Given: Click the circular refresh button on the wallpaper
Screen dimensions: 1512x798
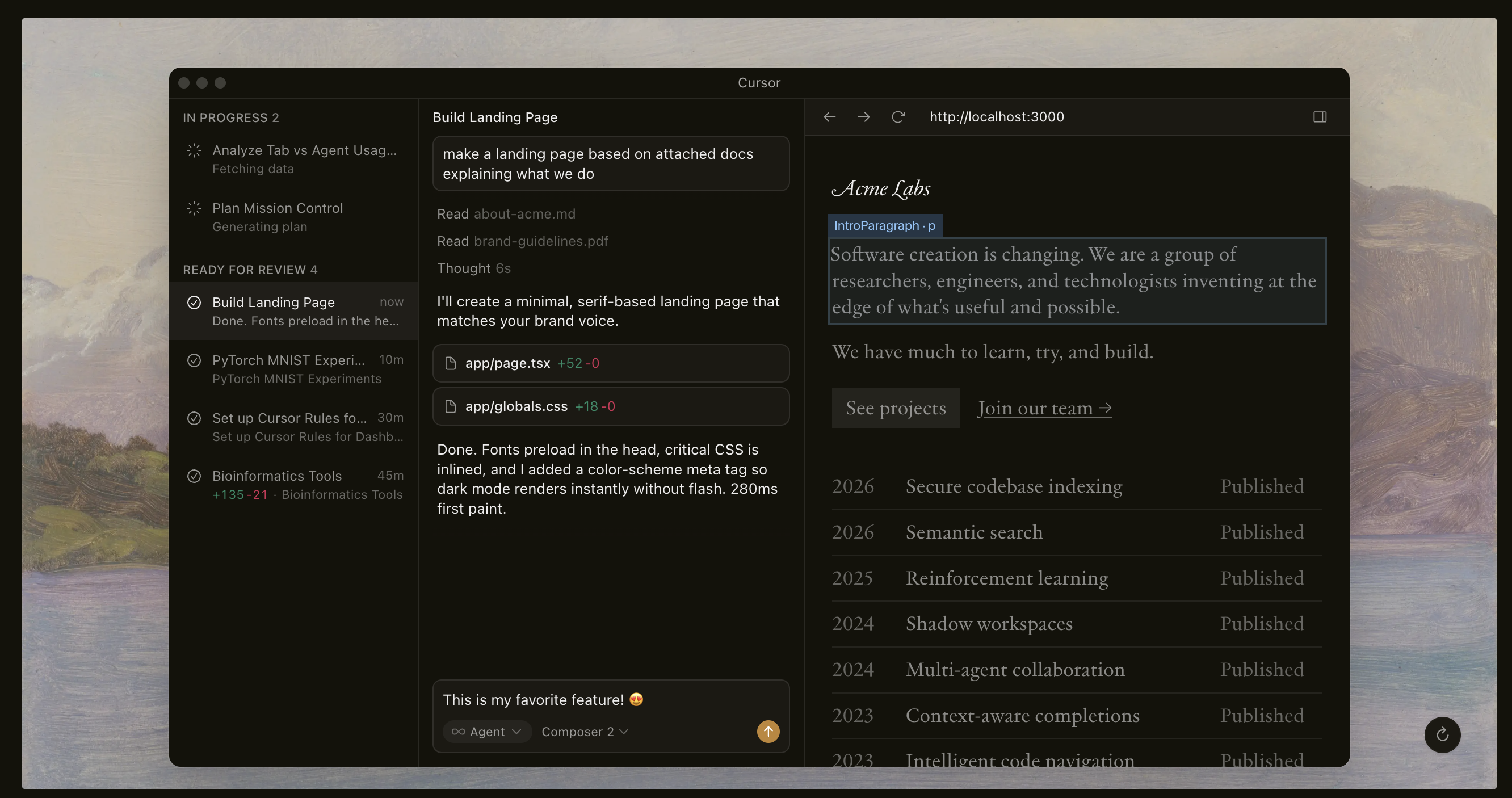Looking at the screenshot, I should click(x=1442, y=734).
